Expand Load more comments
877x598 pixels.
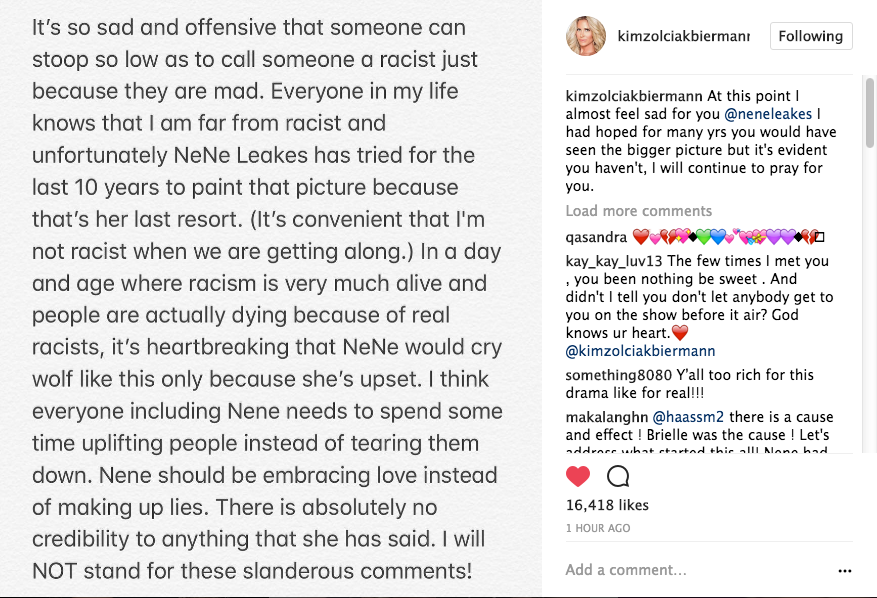point(639,211)
